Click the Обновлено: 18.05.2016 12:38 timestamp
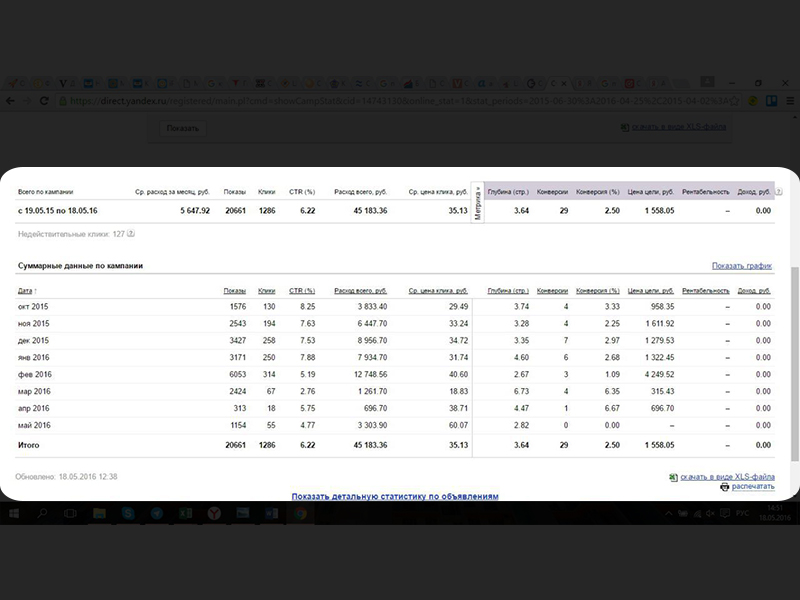Screen dimensions: 800x600 click(66, 477)
